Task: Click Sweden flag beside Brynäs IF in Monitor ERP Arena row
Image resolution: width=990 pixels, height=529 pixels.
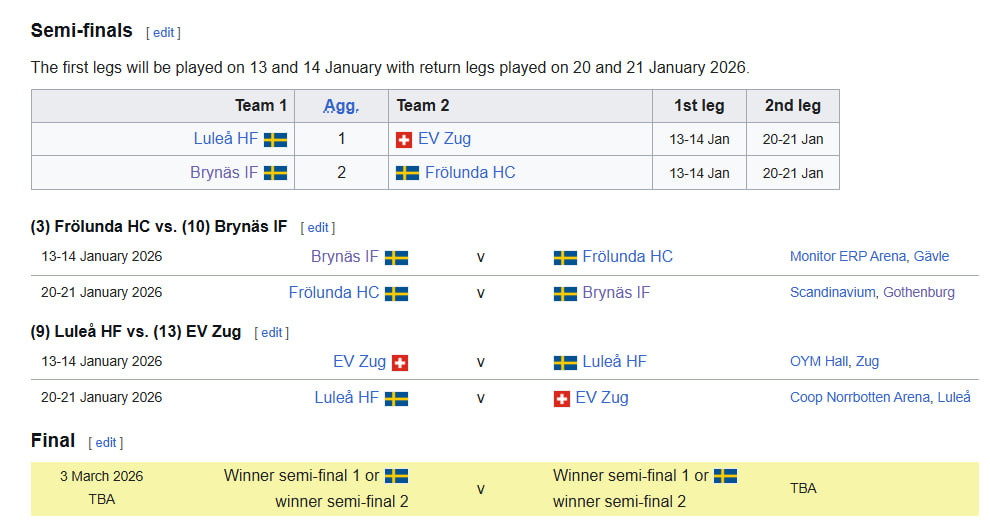Action: (396, 257)
